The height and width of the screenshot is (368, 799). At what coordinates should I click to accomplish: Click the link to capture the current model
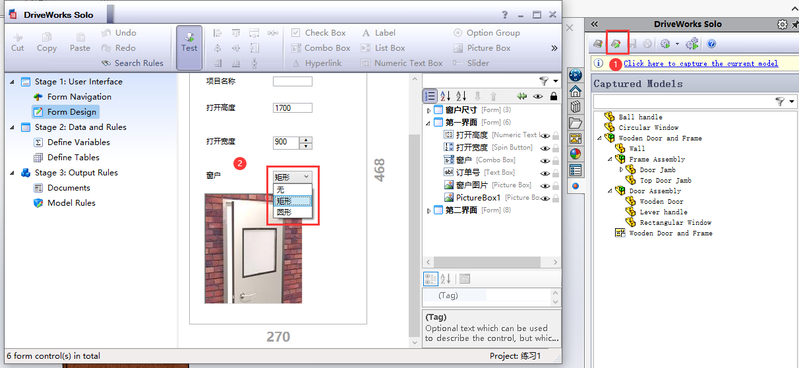tap(701, 64)
